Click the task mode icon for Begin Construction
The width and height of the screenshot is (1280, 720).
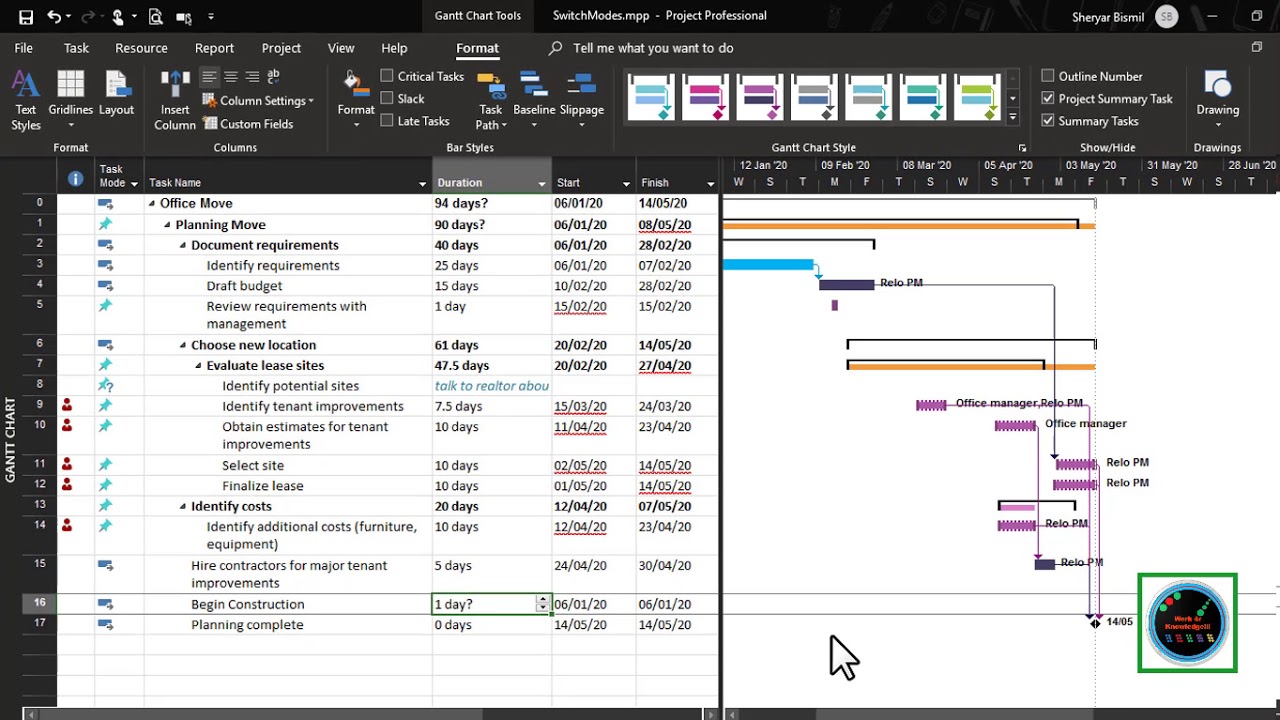click(105, 604)
